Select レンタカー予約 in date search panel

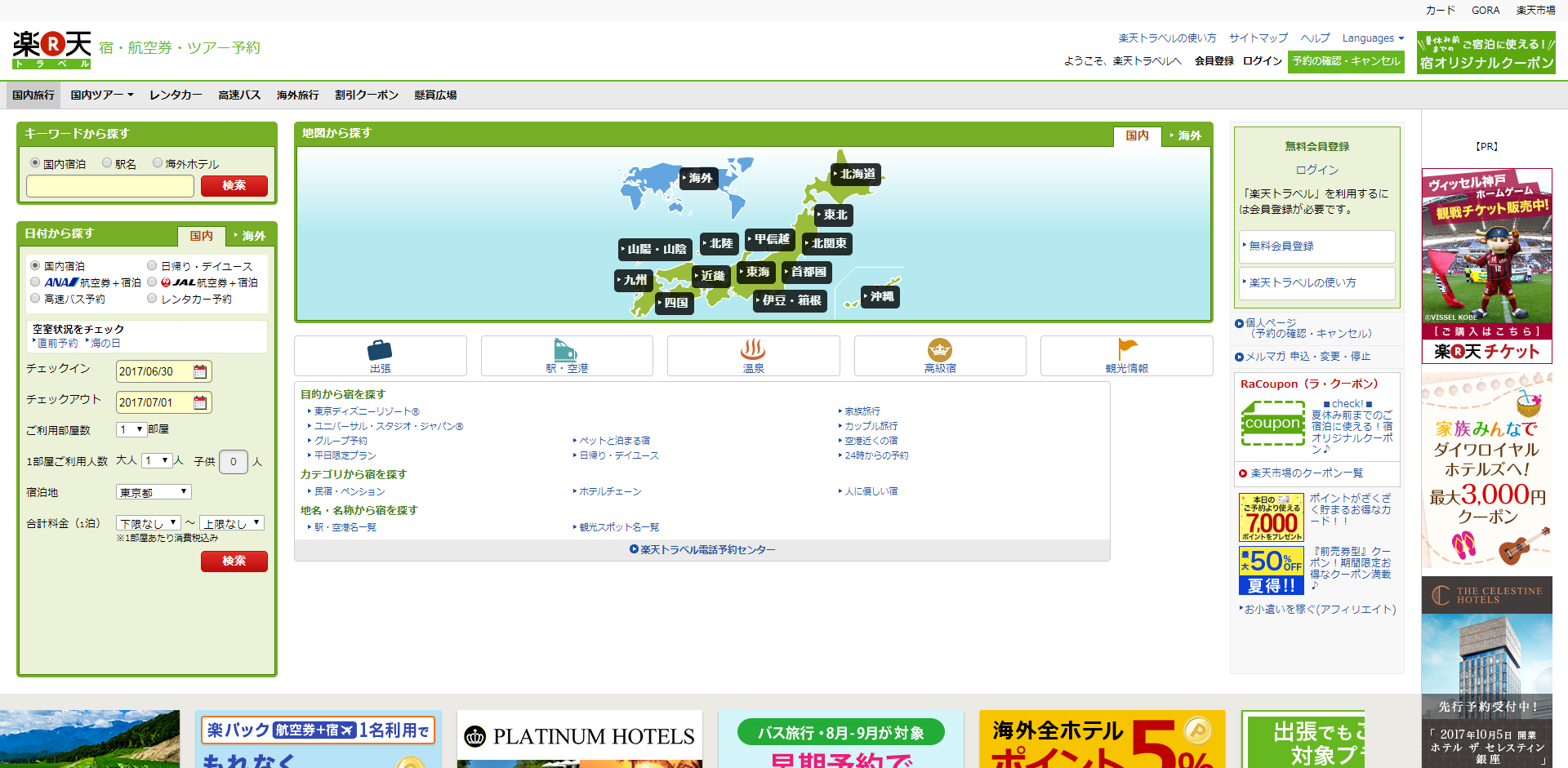tap(151, 298)
